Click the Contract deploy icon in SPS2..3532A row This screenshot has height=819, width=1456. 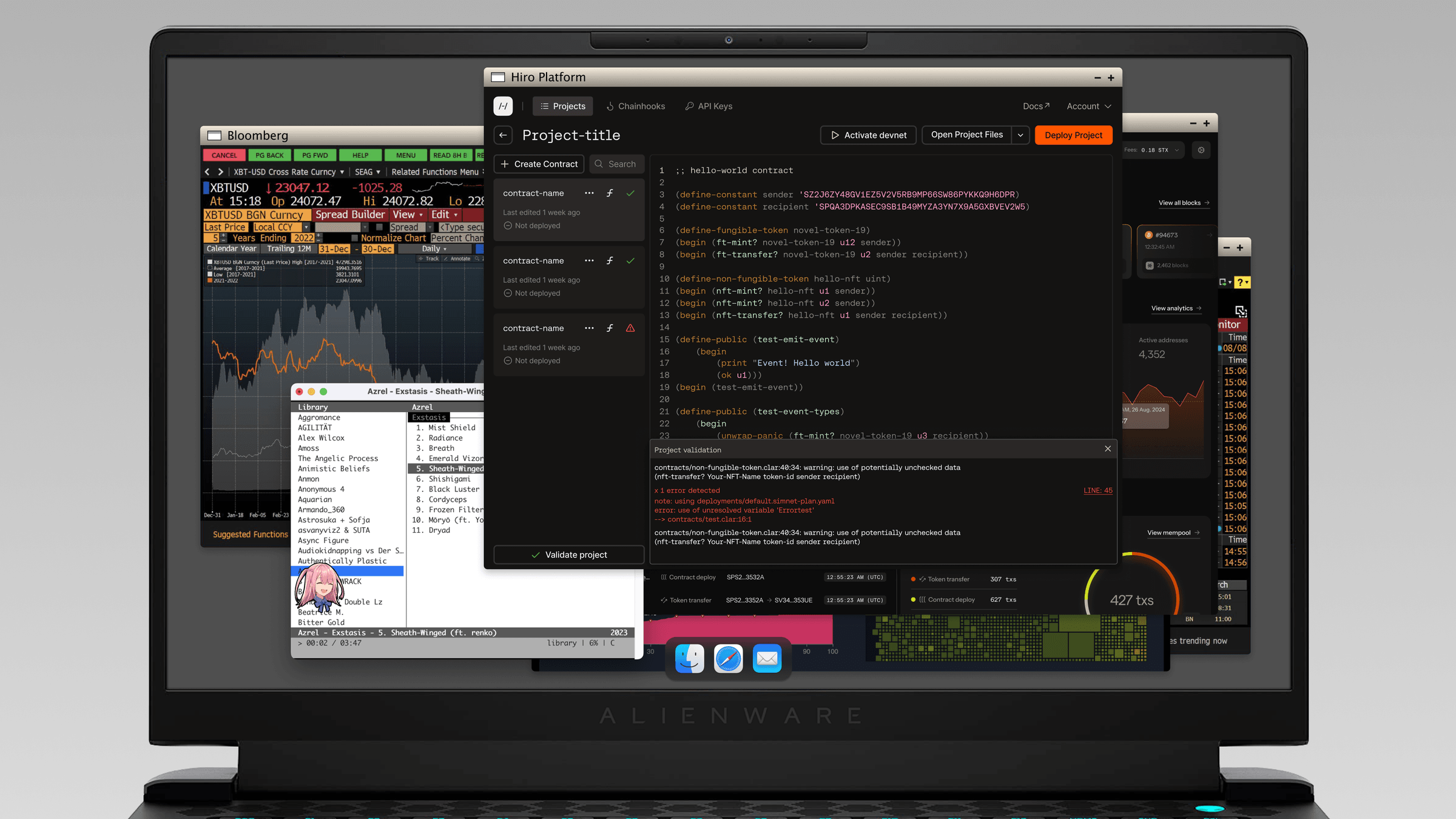pyautogui.click(x=664, y=577)
